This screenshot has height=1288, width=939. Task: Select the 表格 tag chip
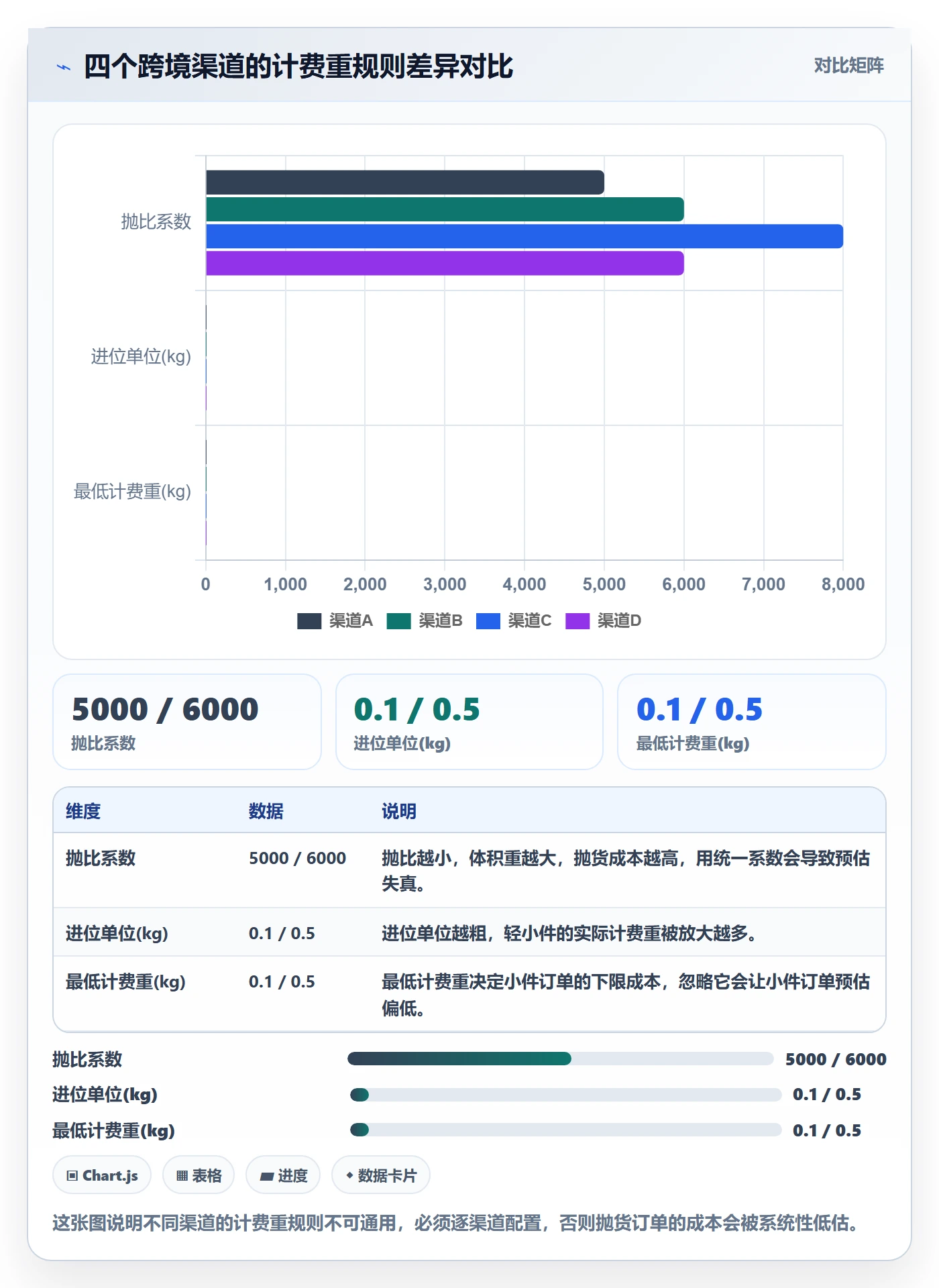[x=199, y=1175]
